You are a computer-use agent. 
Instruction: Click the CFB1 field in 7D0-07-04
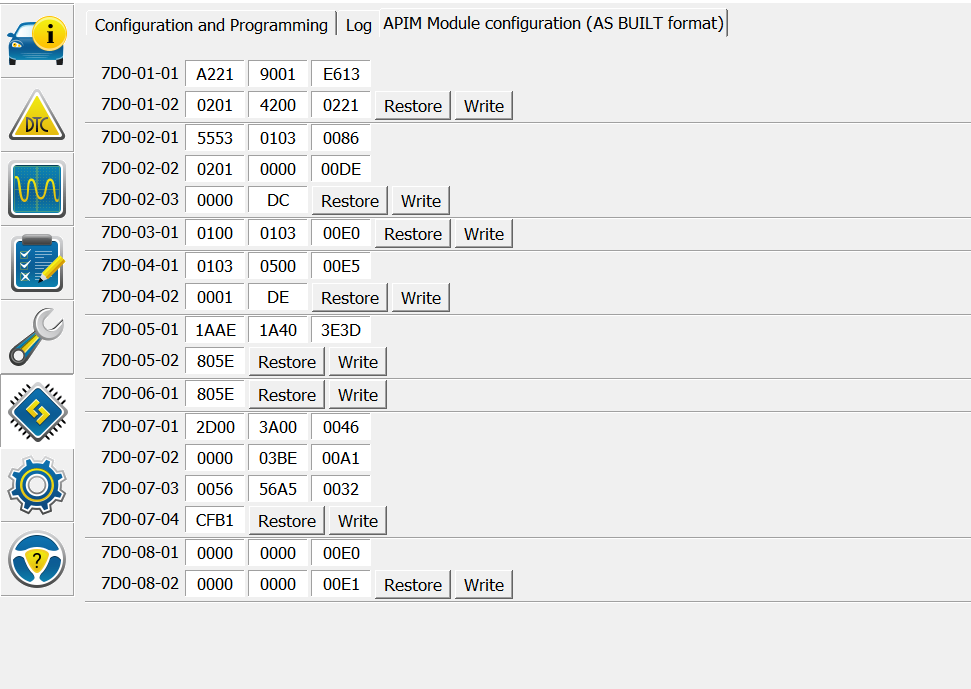click(215, 520)
